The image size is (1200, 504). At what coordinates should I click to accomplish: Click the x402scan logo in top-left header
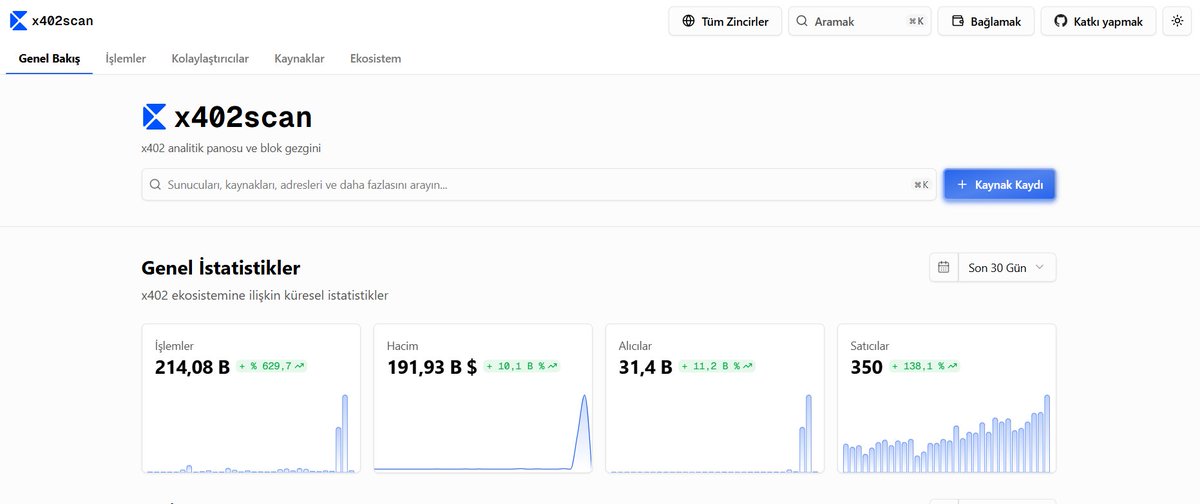click(51, 21)
